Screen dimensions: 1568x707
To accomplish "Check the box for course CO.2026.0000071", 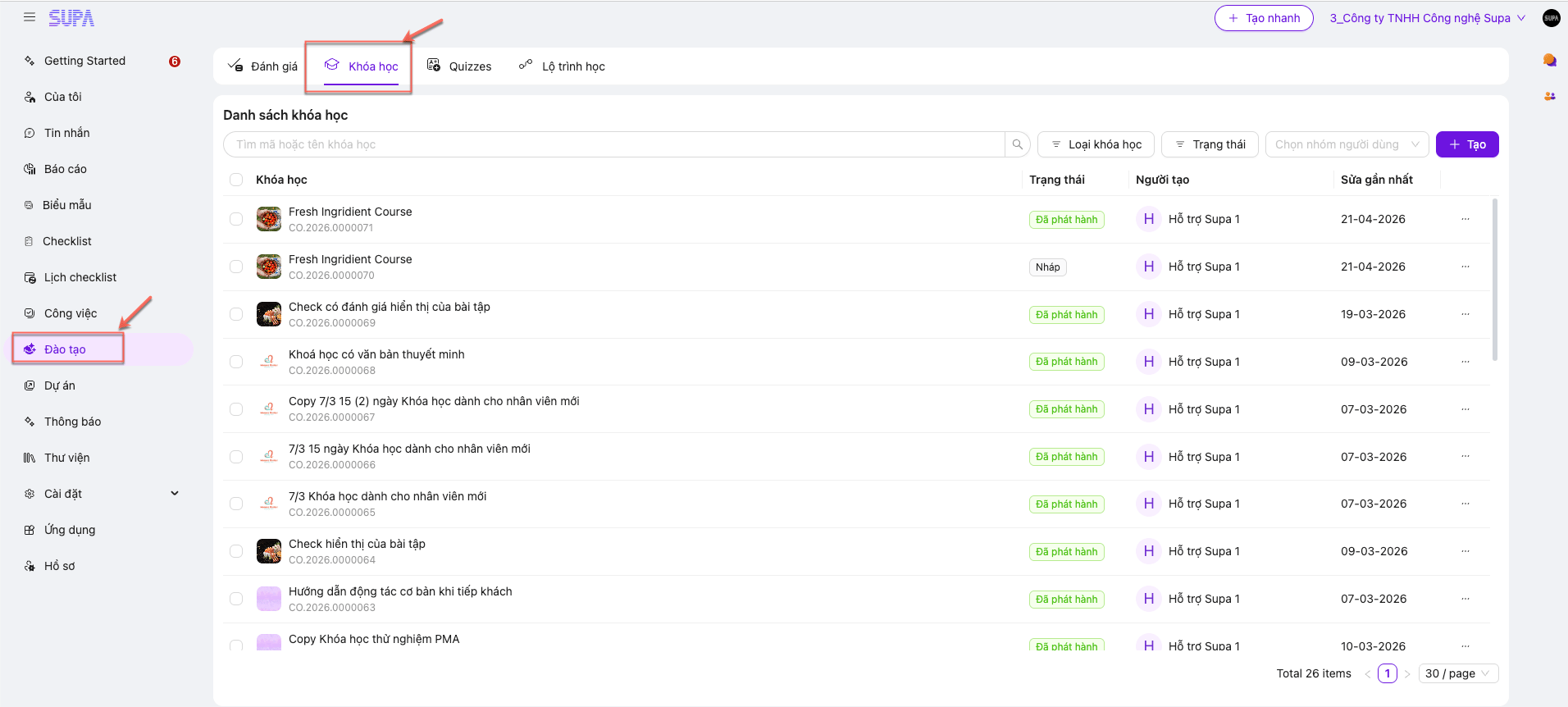I will click(236, 219).
